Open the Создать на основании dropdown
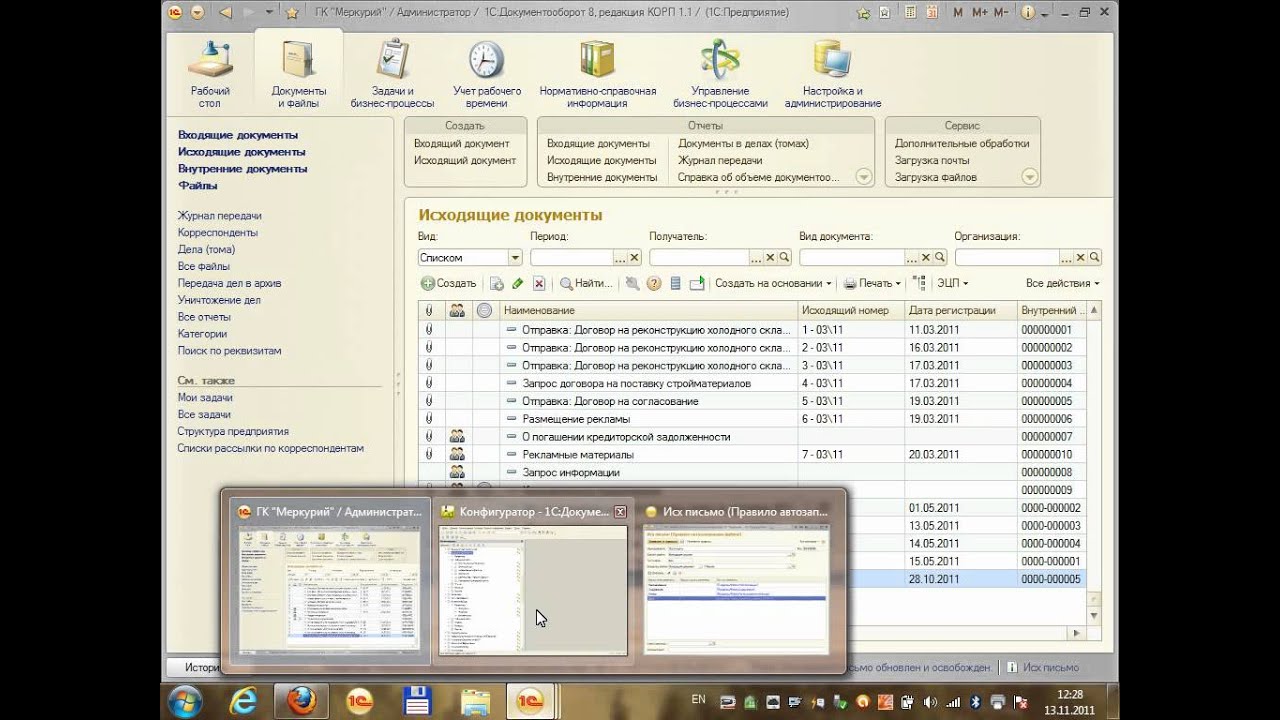Viewport: 1280px width, 720px height. pyautogui.click(x=774, y=283)
